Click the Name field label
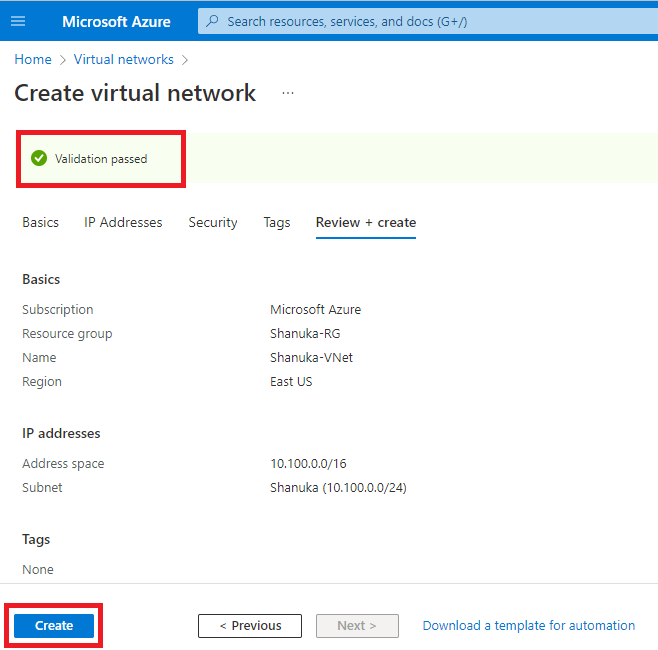This screenshot has height=650, width=658. click(39, 357)
